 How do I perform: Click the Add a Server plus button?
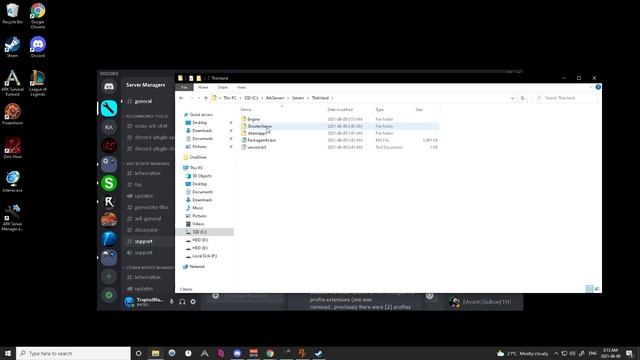109,276
